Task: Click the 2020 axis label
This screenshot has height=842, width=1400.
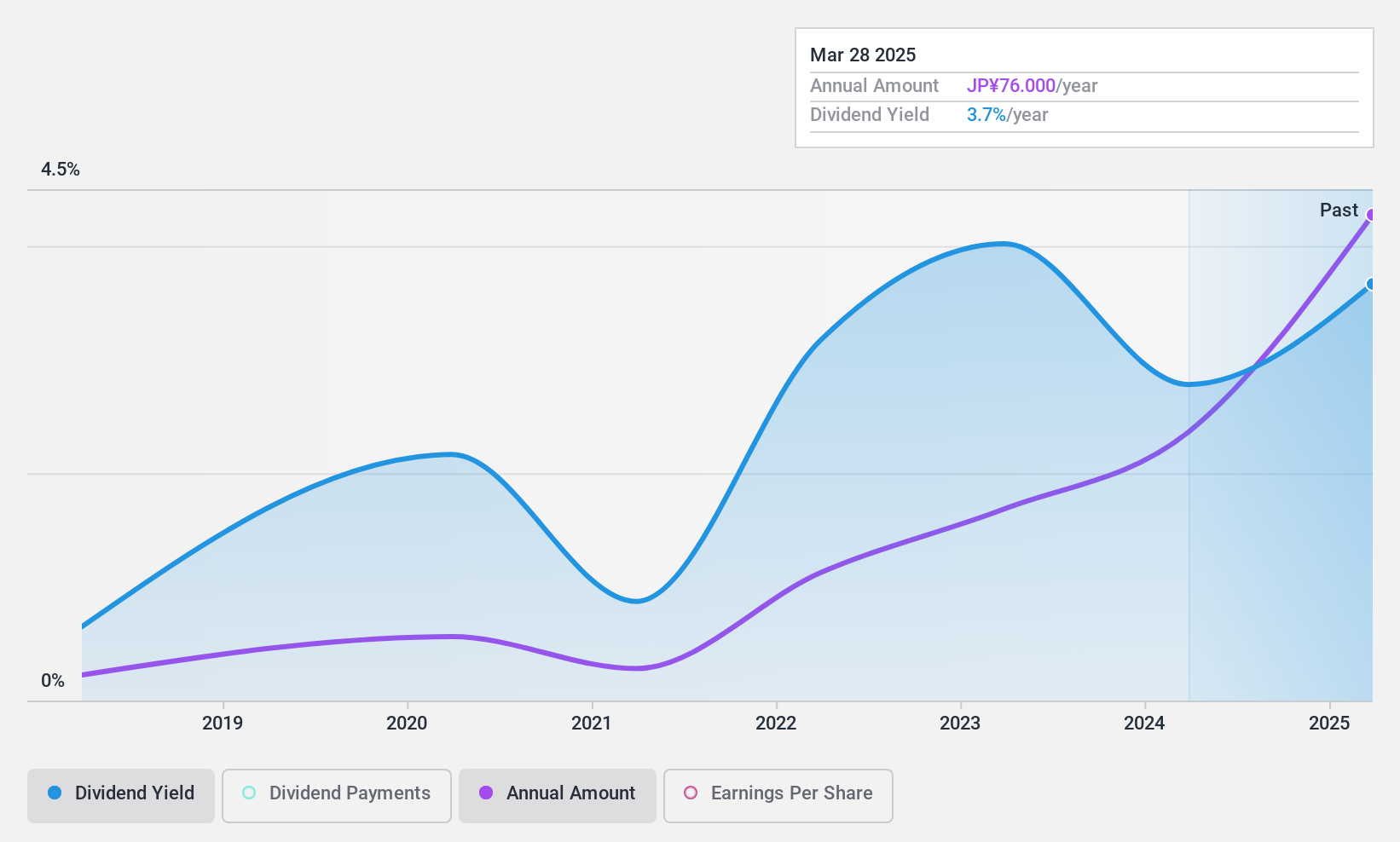Action: tap(407, 724)
